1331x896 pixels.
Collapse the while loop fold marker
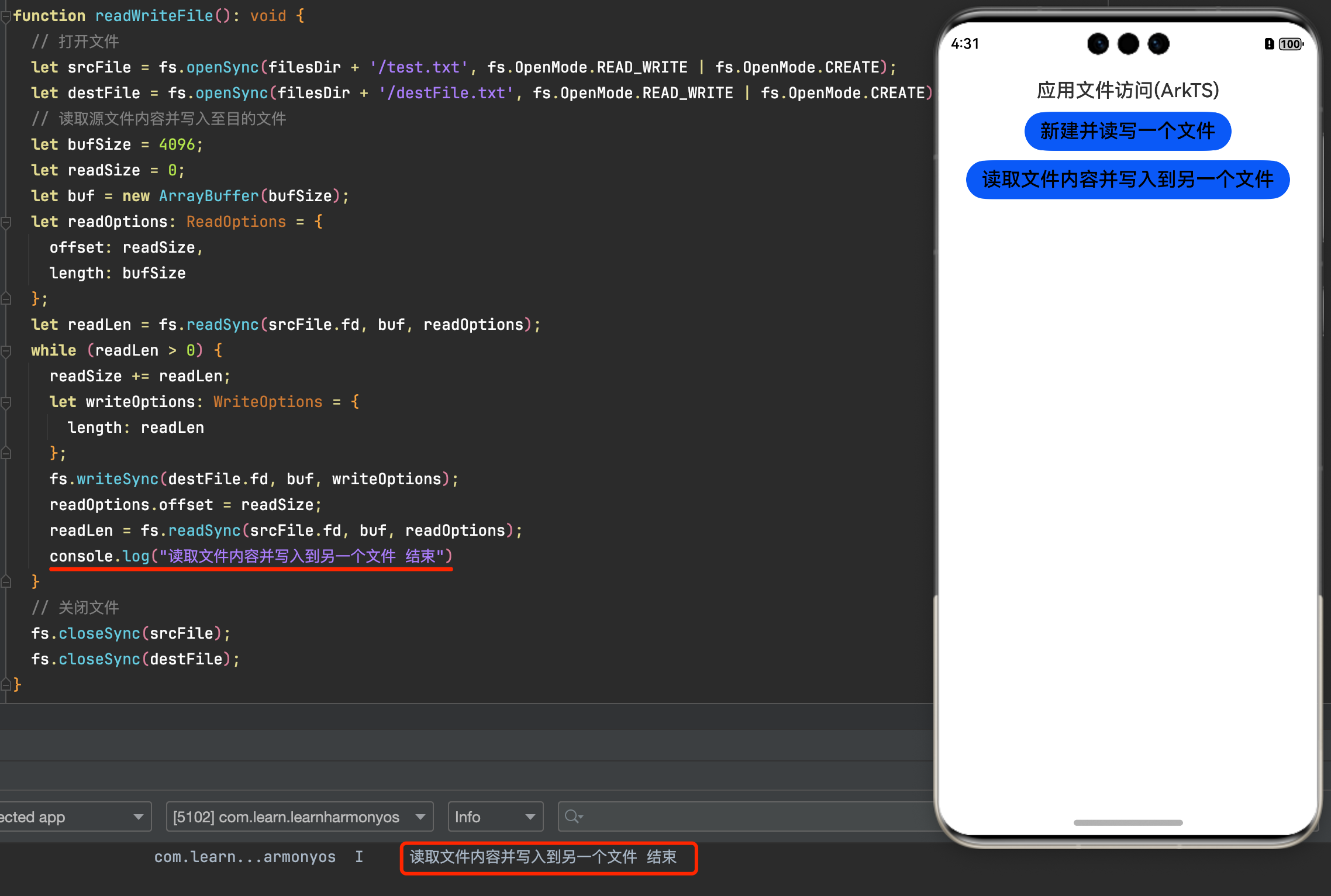click(x=6, y=351)
